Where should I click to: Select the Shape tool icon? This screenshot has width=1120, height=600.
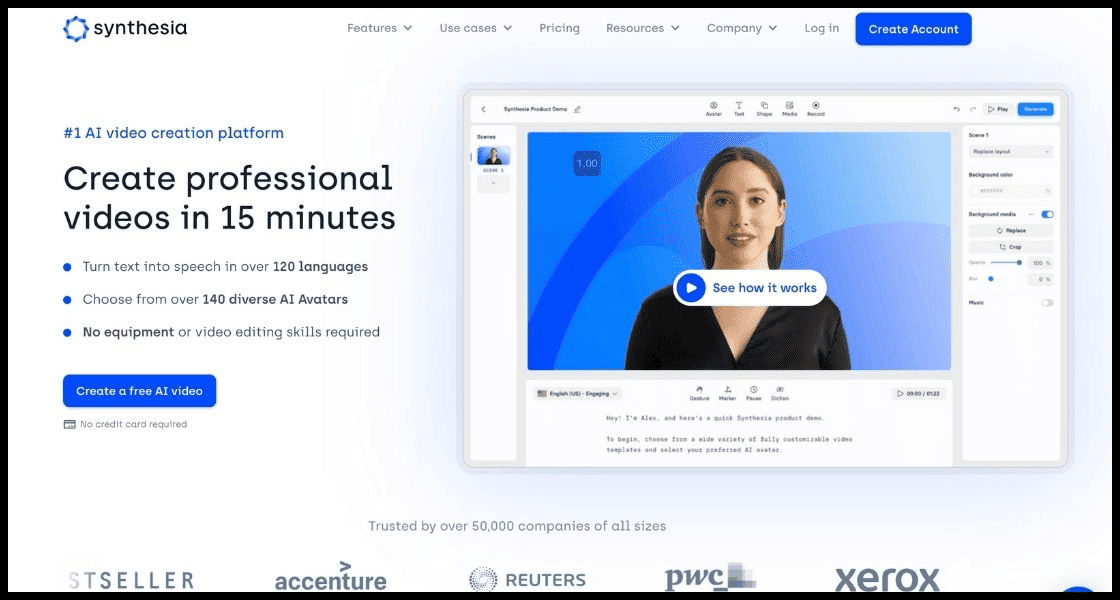(x=764, y=106)
